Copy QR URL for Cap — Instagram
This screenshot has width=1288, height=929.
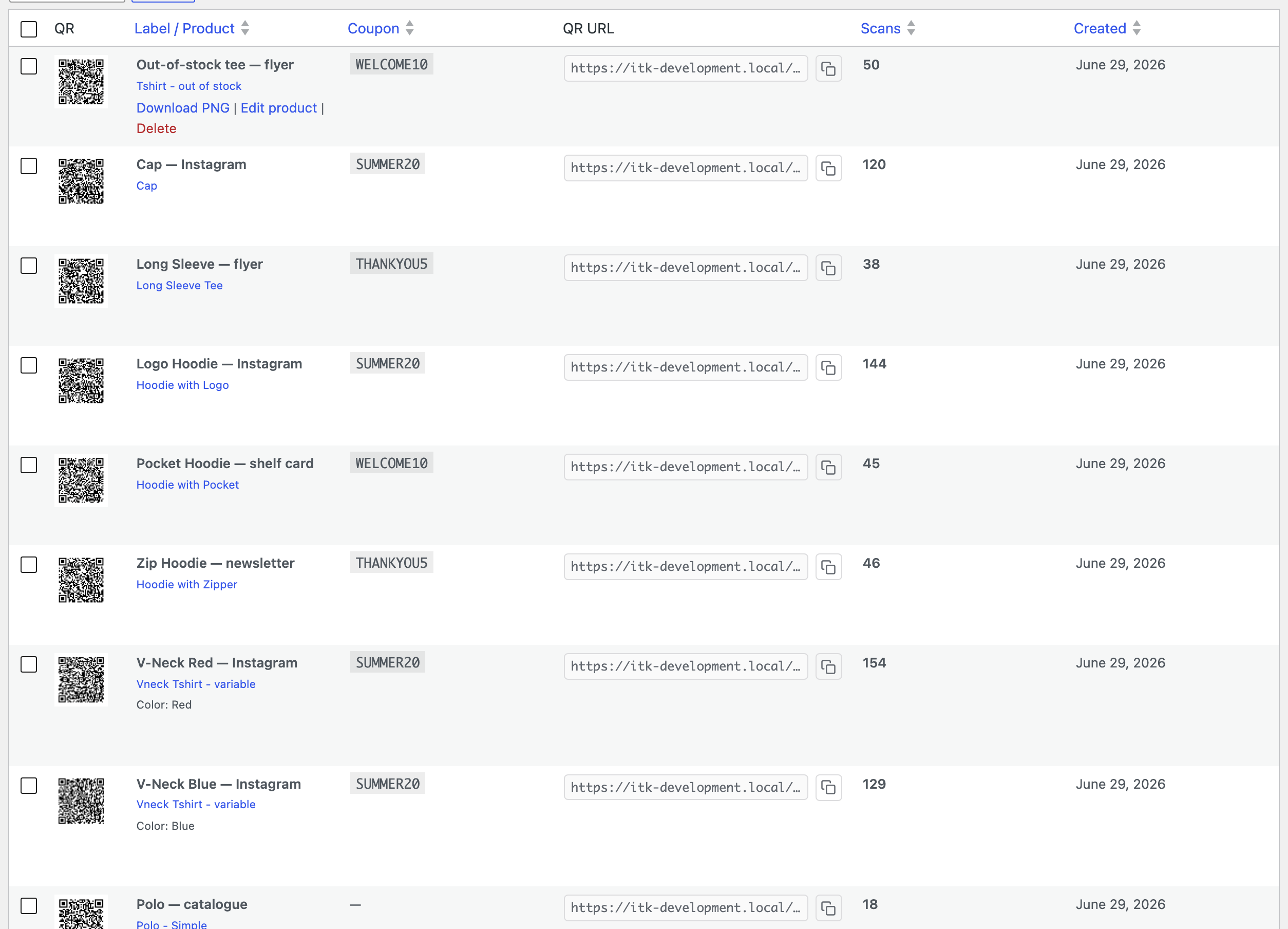click(828, 168)
